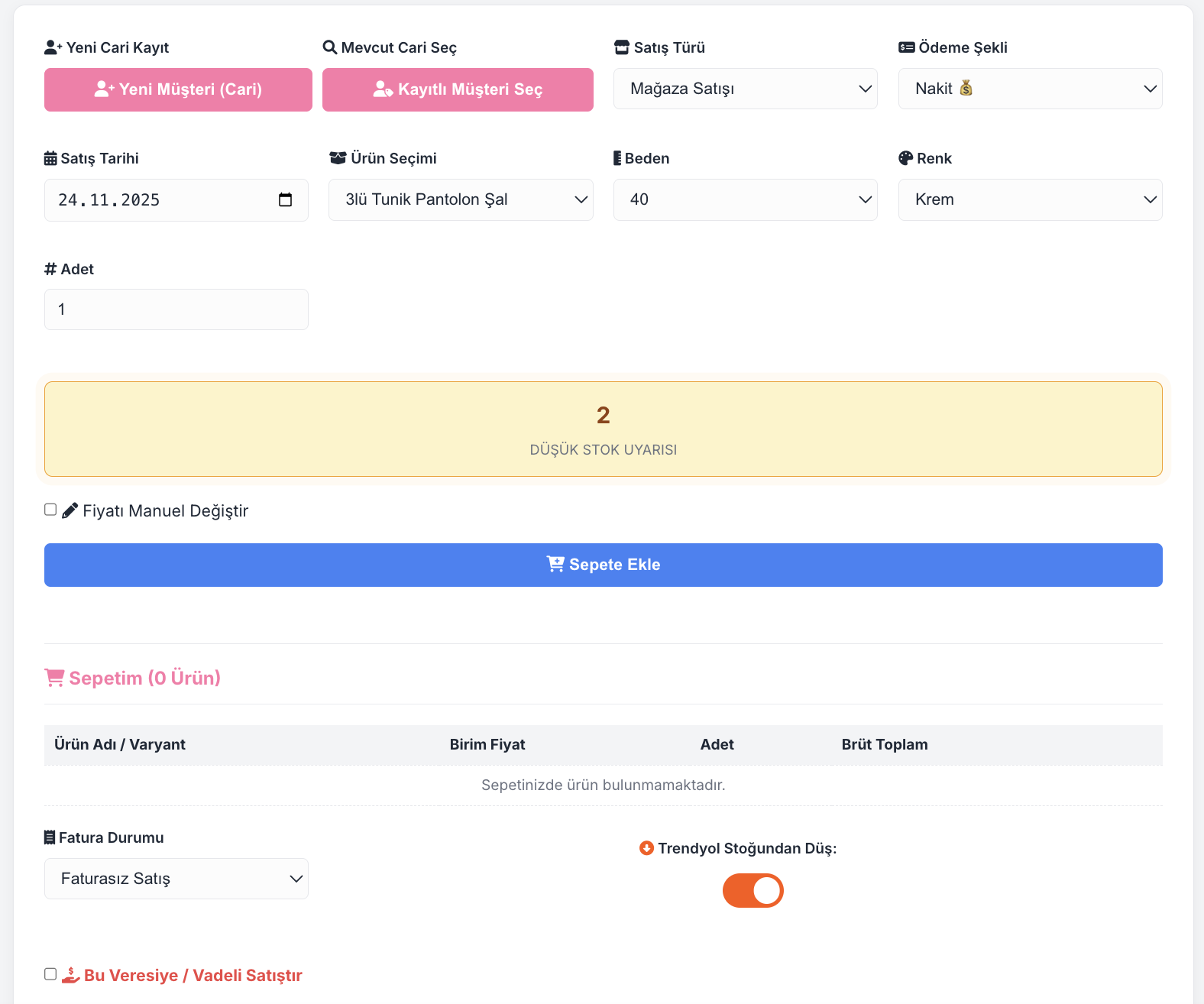Click the hand-coin icon beside Bu Veresiye
The image size is (1204, 1004).
(71, 975)
